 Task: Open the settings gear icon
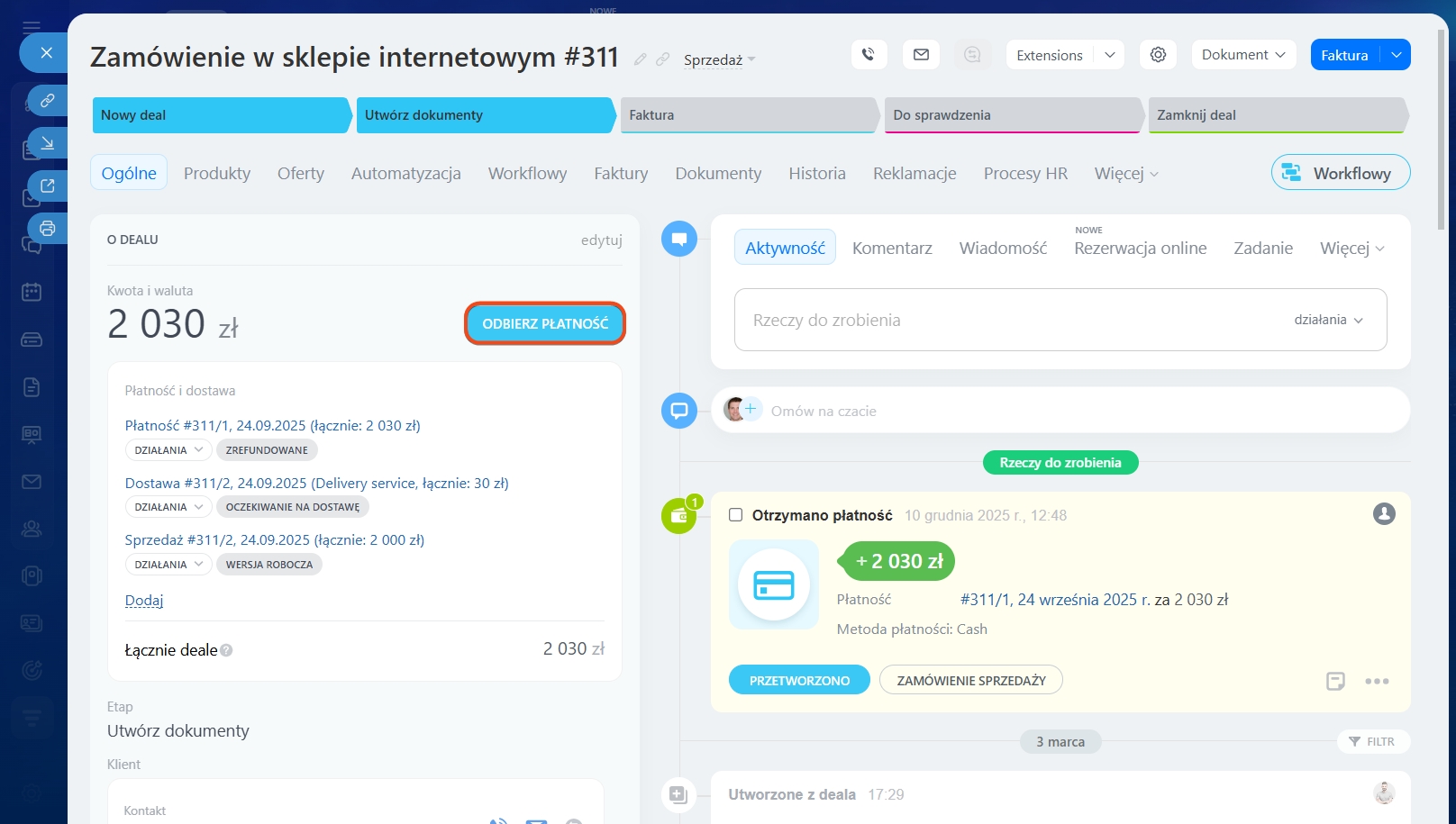[1158, 55]
